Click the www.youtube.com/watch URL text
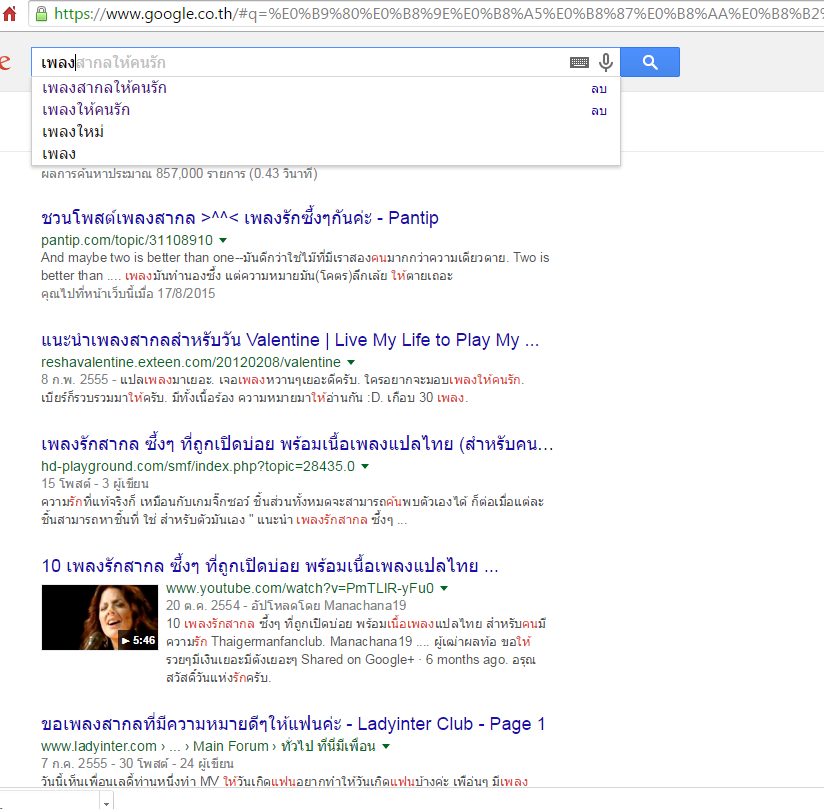 pyautogui.click(x=300, y=588)
